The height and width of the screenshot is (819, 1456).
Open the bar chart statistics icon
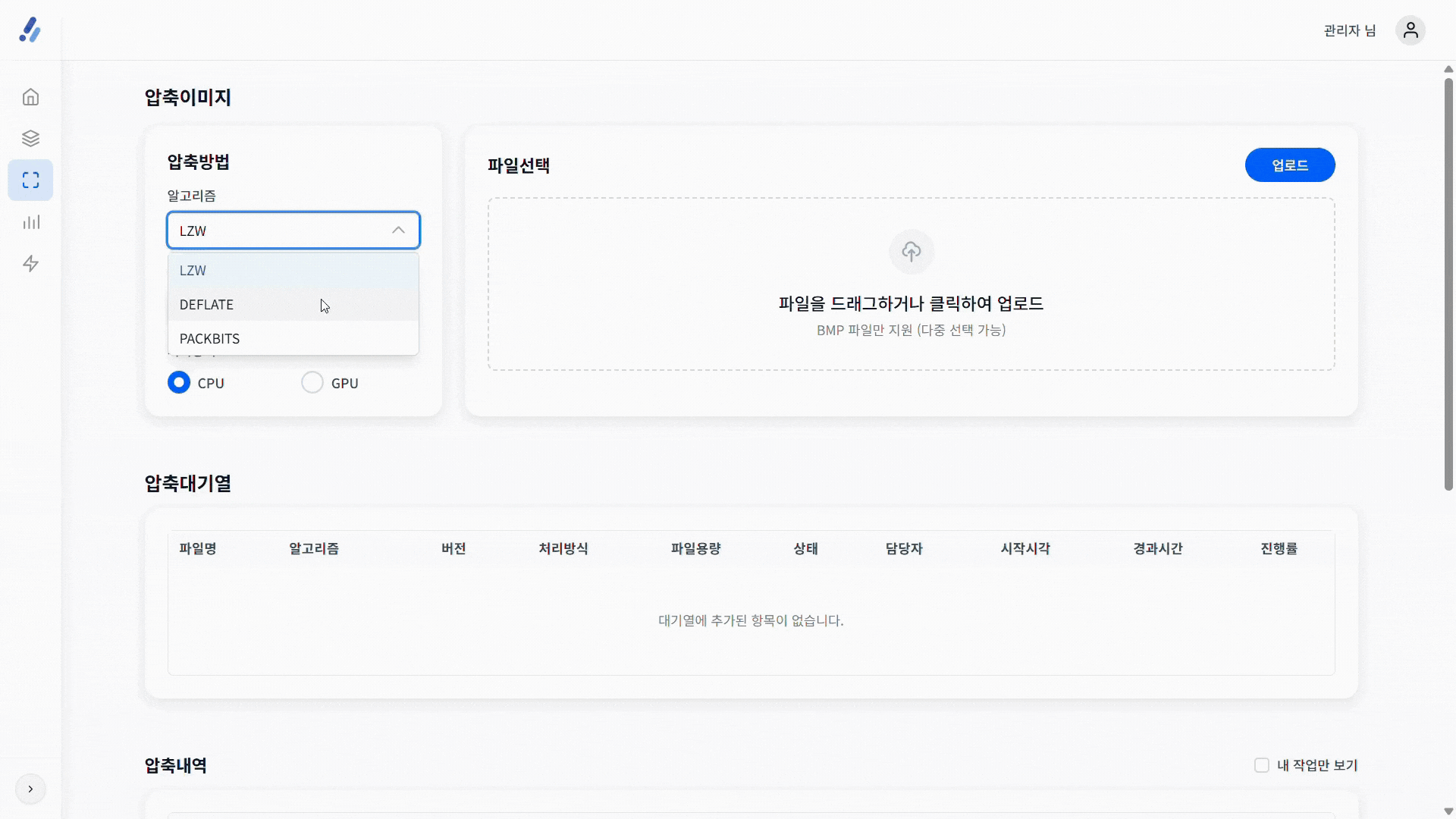[30, 222]
